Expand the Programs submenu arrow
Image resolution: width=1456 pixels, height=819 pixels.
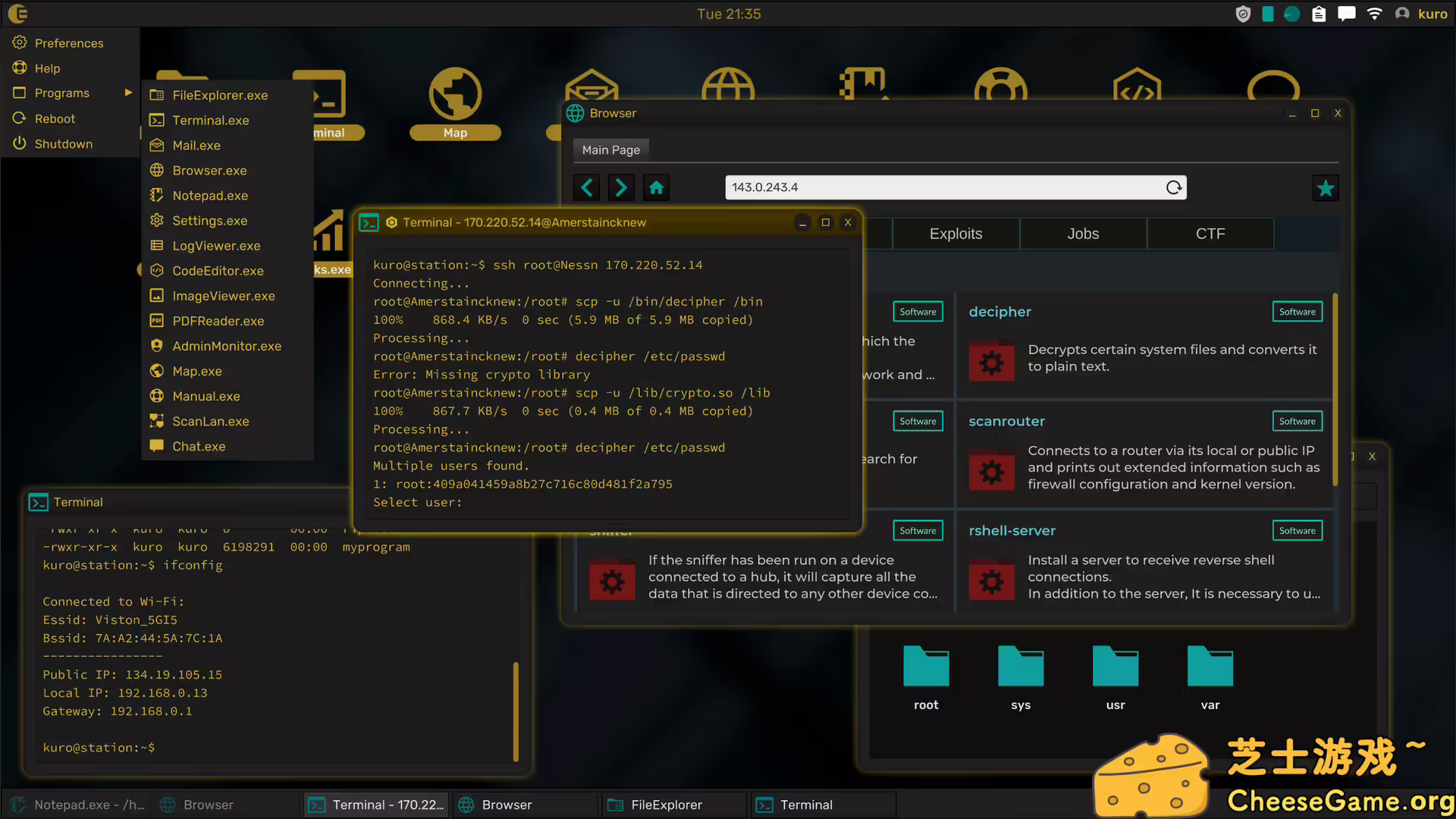tap(127, 93)
